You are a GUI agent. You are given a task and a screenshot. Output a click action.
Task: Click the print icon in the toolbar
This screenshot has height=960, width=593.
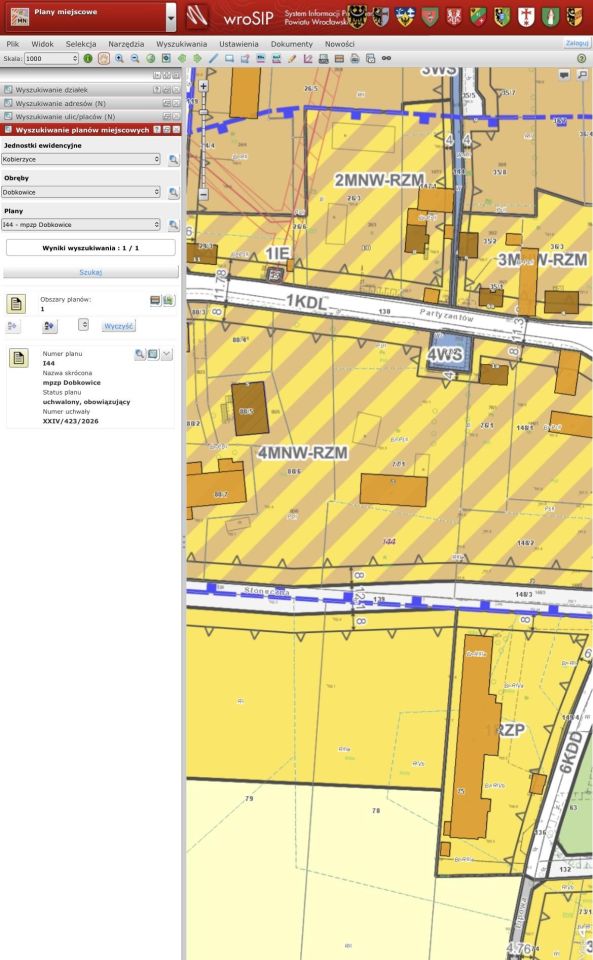click(x=324, y=59)
